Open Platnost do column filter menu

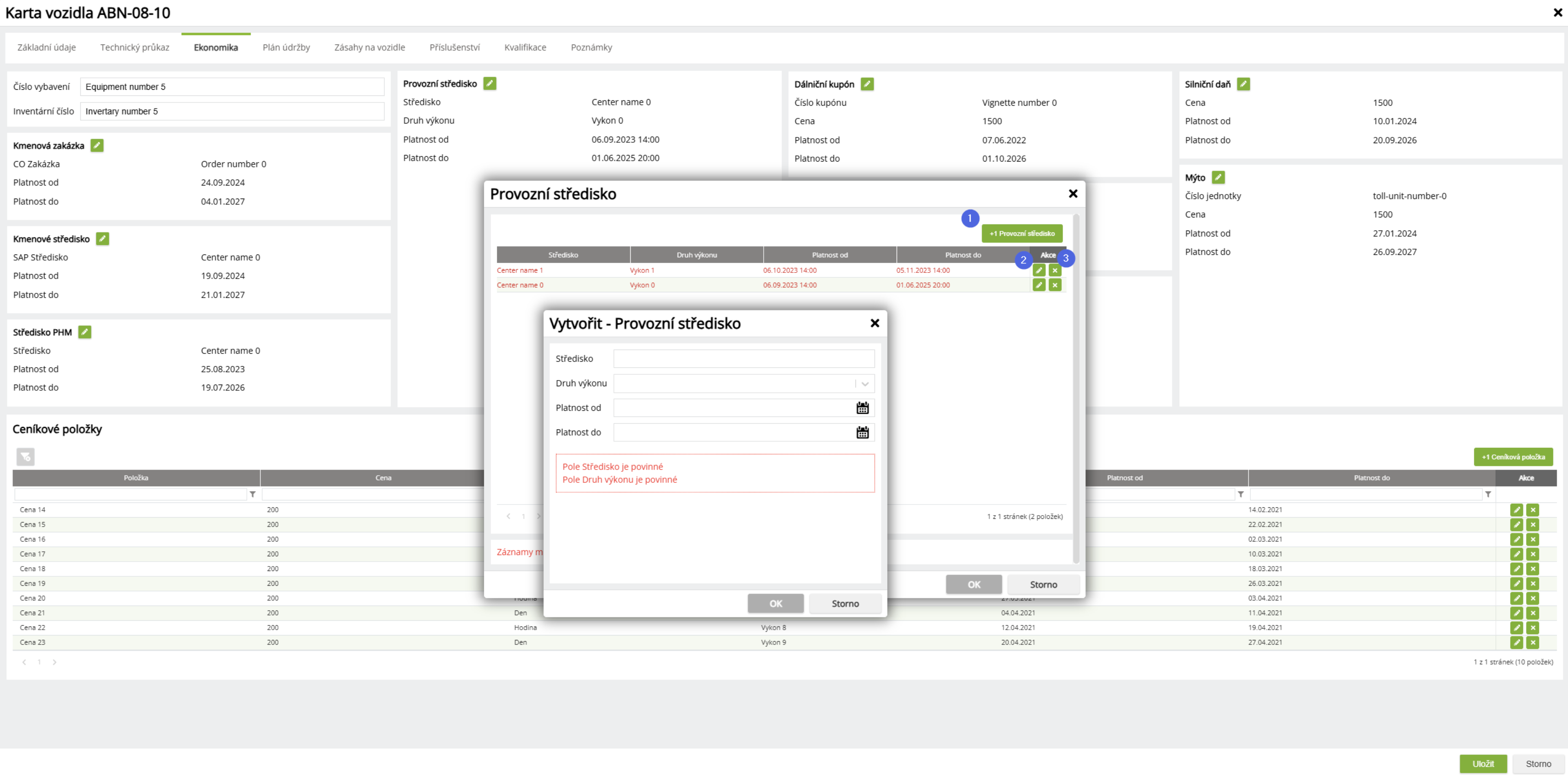click(1488, 494)
